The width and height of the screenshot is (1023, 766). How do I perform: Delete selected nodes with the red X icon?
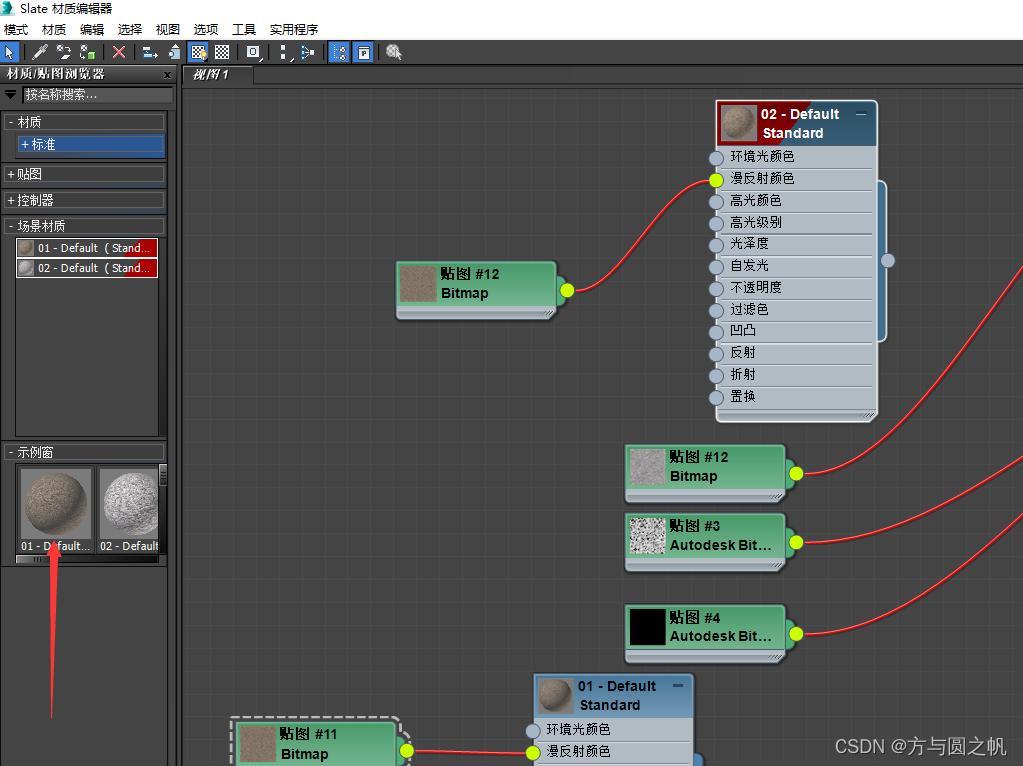coord(119,52)
